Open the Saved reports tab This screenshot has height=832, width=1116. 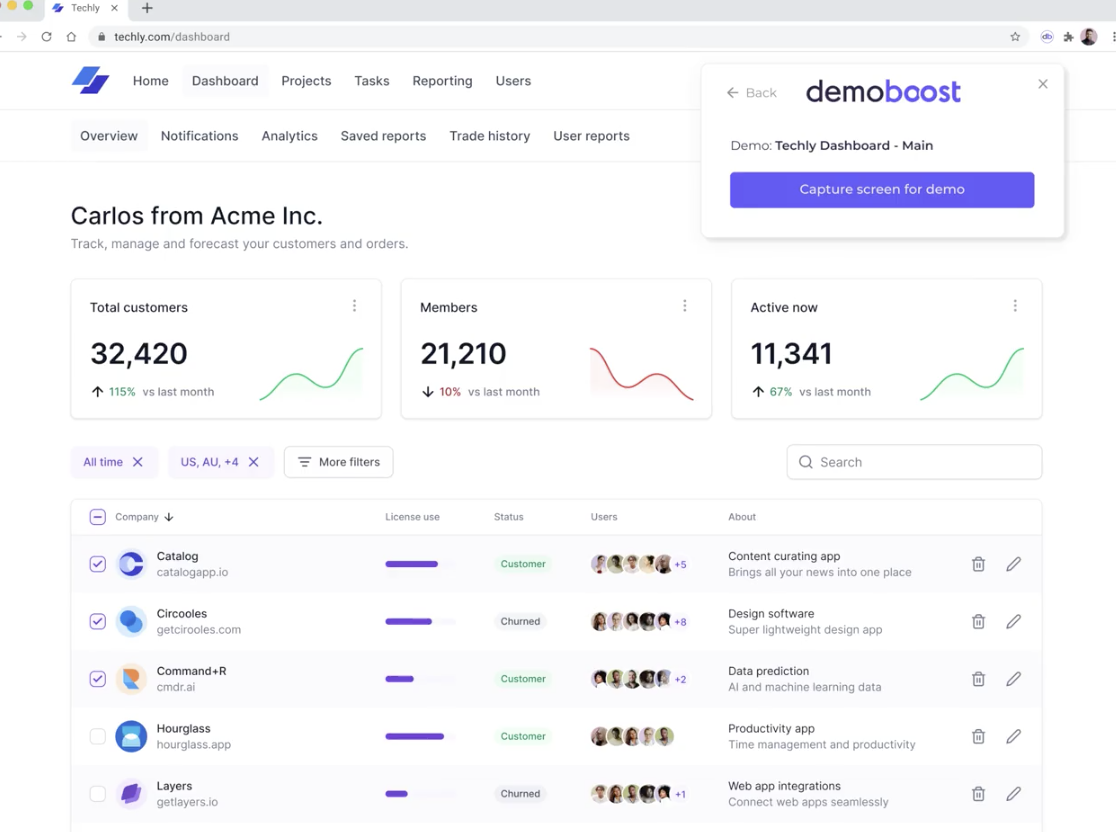tap(383, 136)
